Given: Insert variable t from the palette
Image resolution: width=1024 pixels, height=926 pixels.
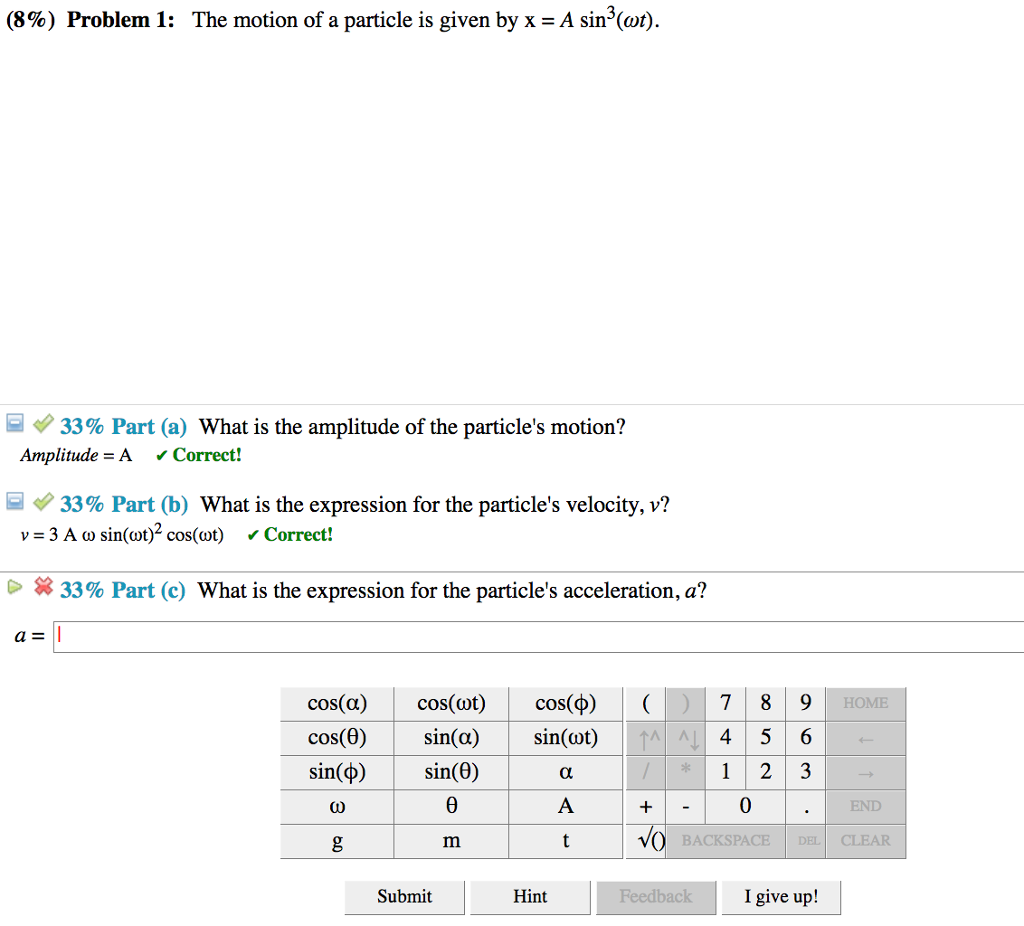Looking at the screenshot, I should [564, 840].
